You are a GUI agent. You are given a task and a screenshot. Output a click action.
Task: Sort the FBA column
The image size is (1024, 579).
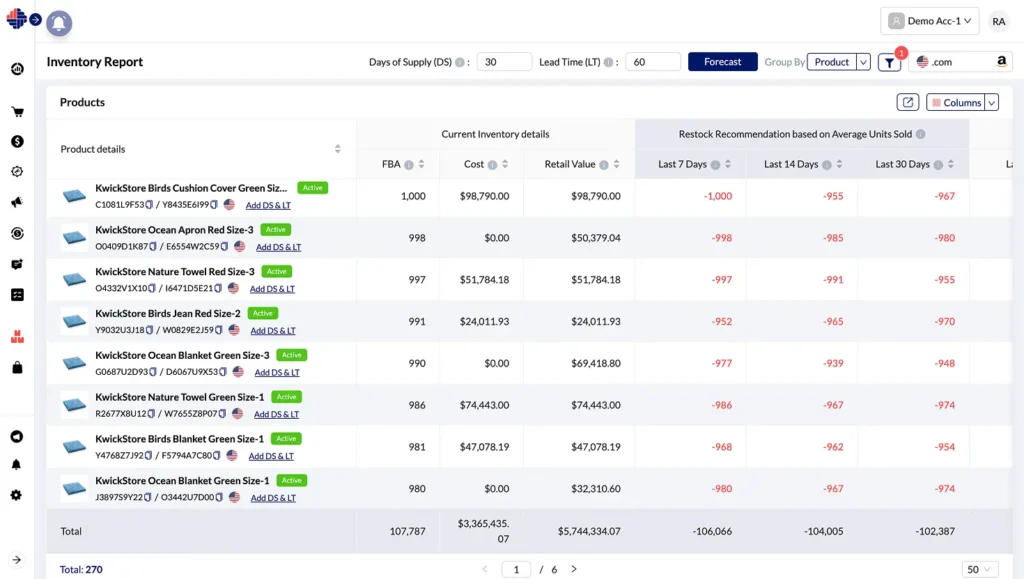click(422, 164)
